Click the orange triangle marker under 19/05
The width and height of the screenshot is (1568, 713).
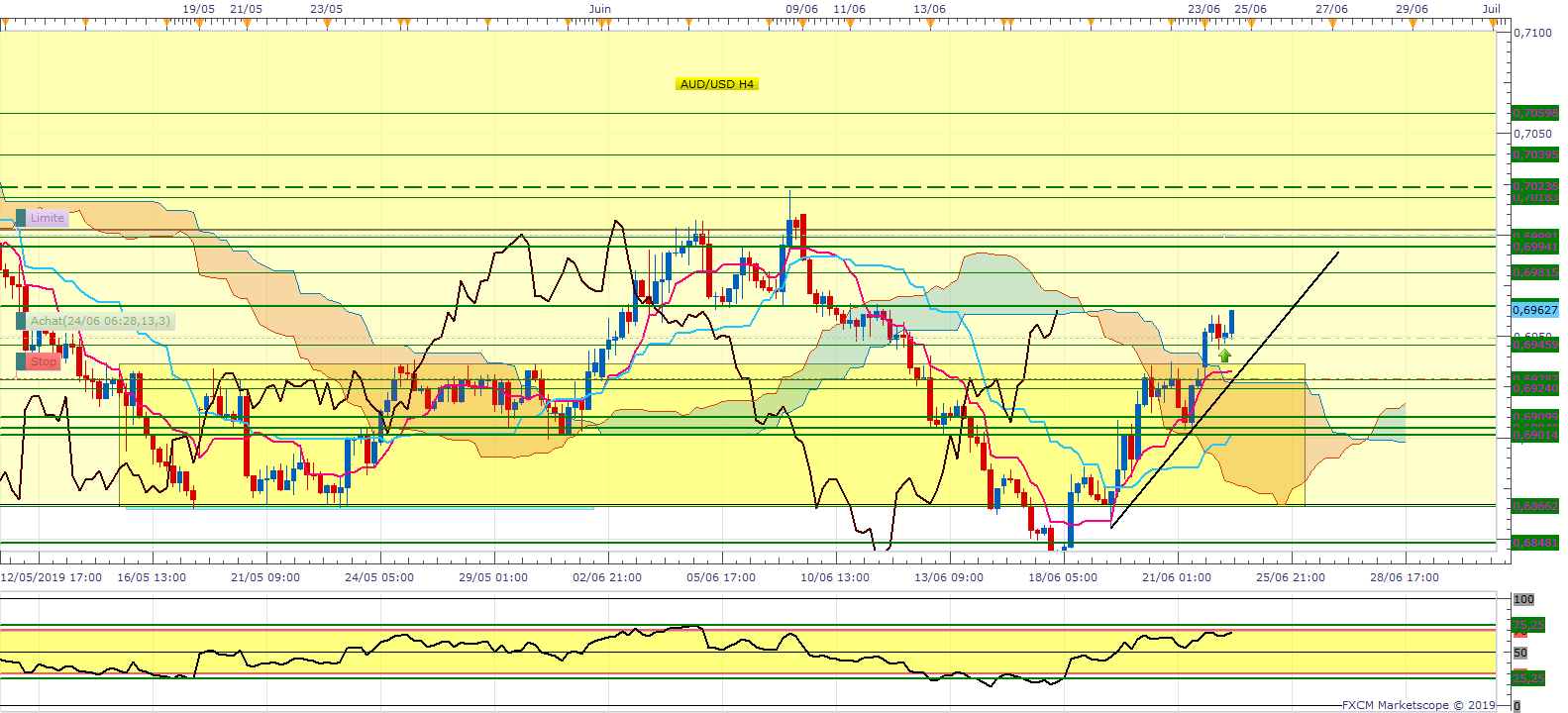[199, 23]
